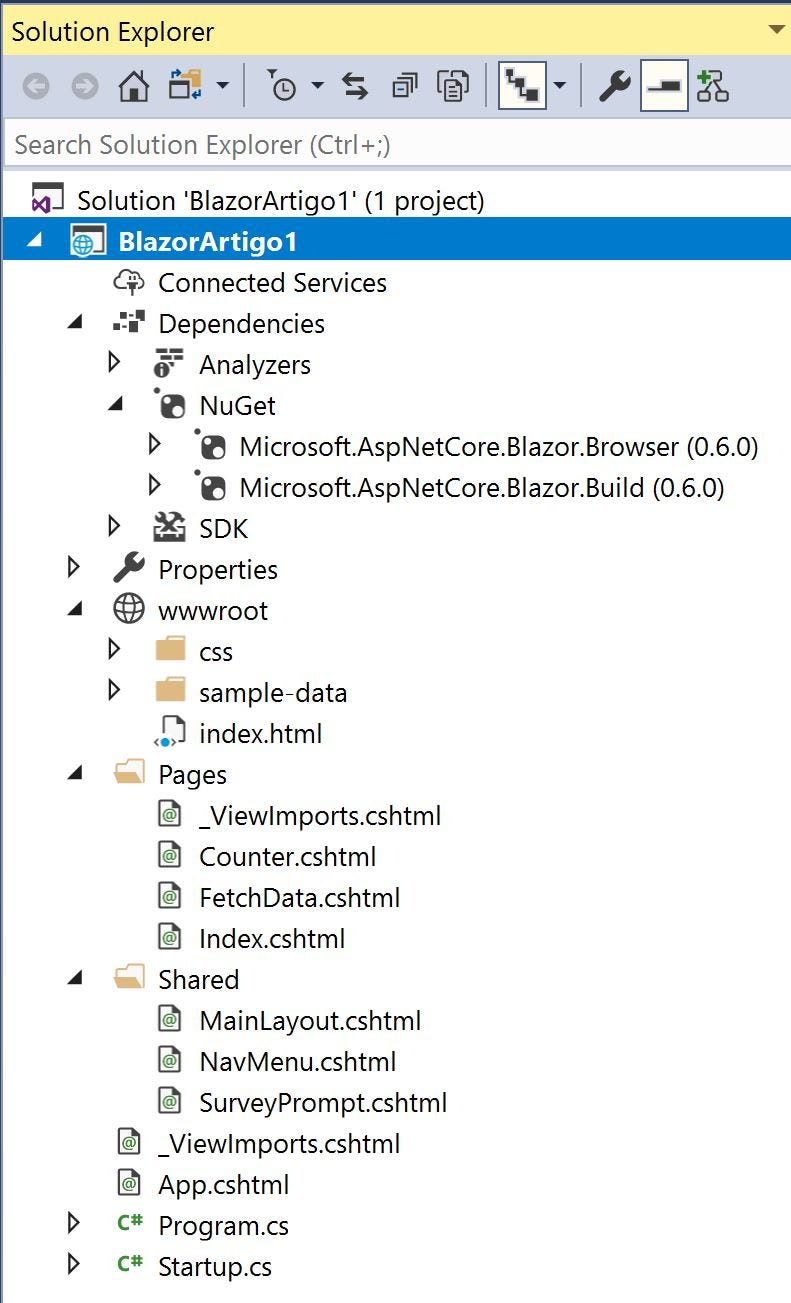This screenshot has height=1303, width=791.
Task: Click the Collapse All toolbar icon
Action: point(404,87)
